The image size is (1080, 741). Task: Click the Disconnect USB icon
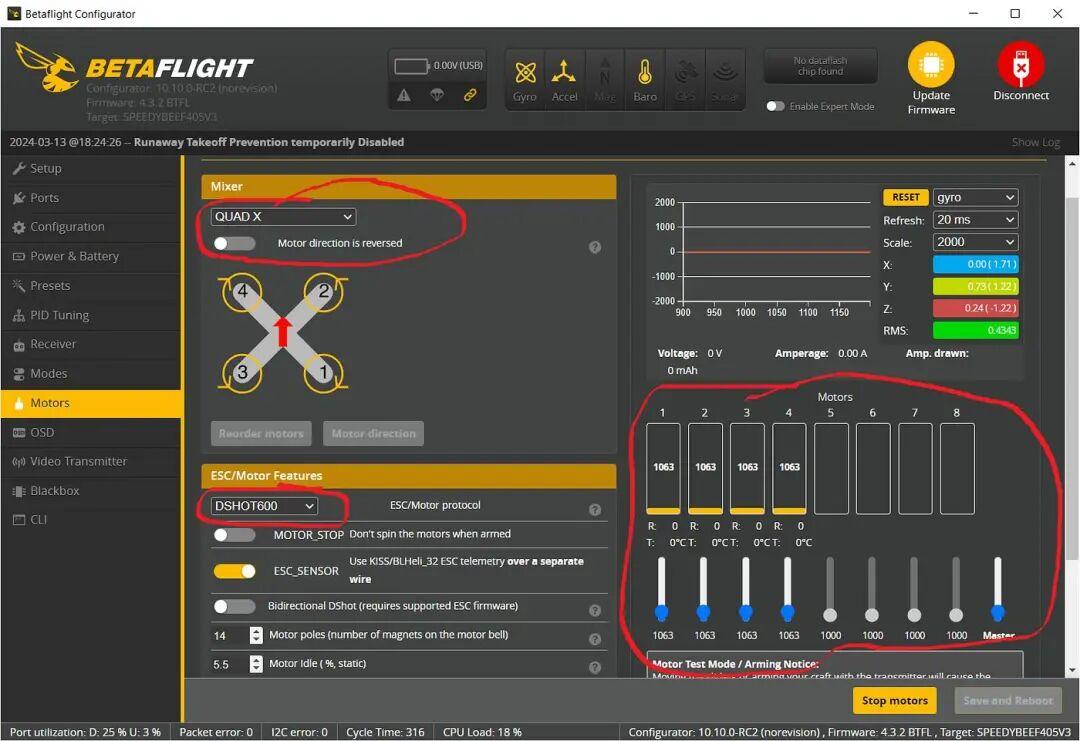tap(1021, 65)
